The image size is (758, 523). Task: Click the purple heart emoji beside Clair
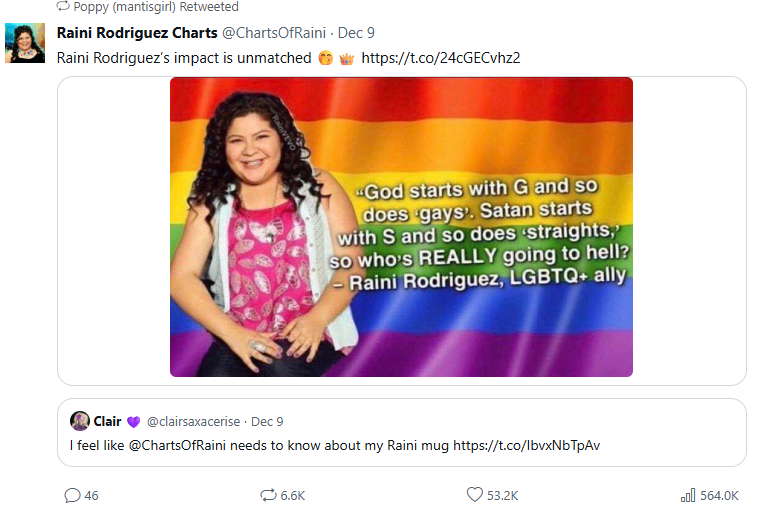pos(133,422)
